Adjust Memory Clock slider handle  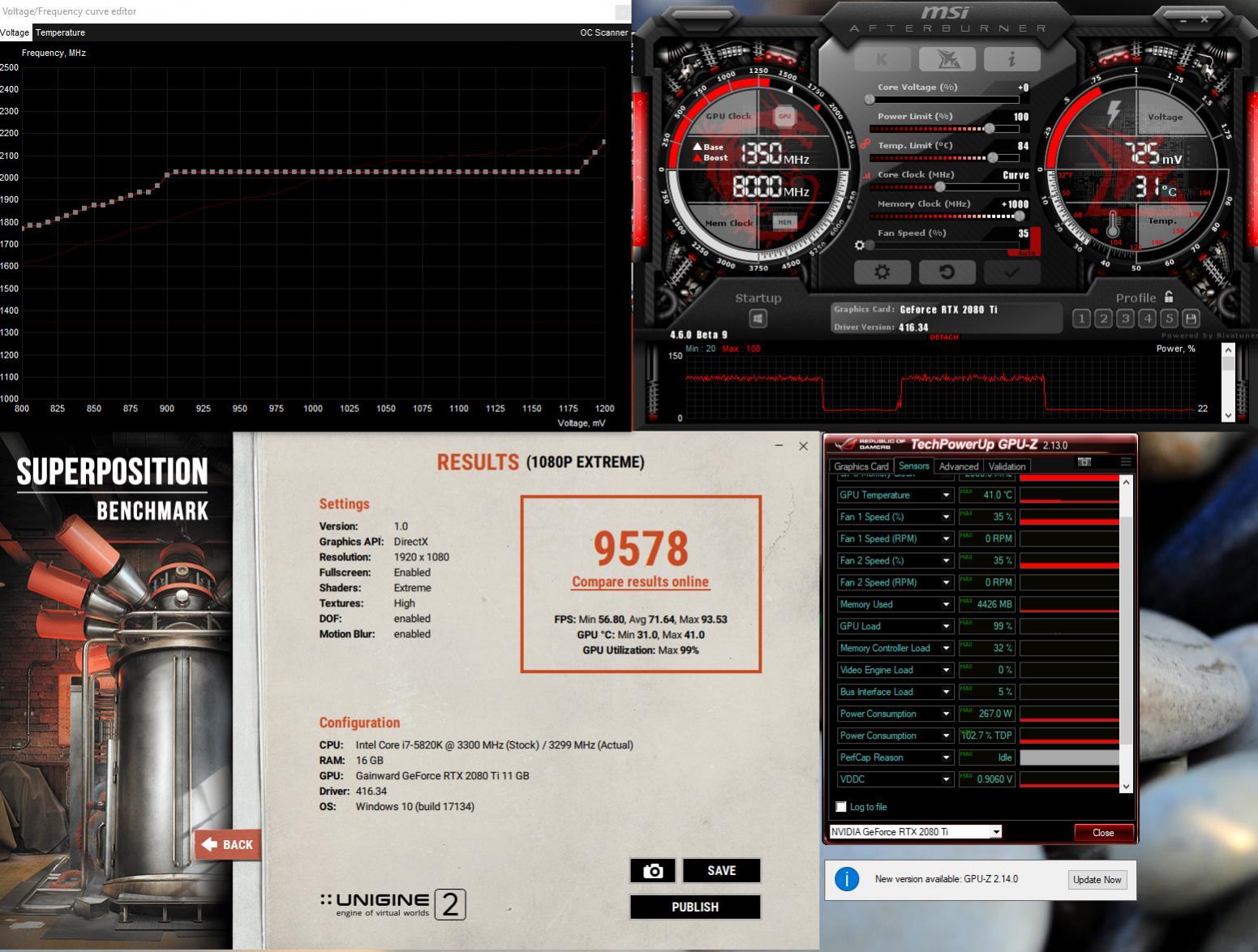click(x=1020, y=217)
